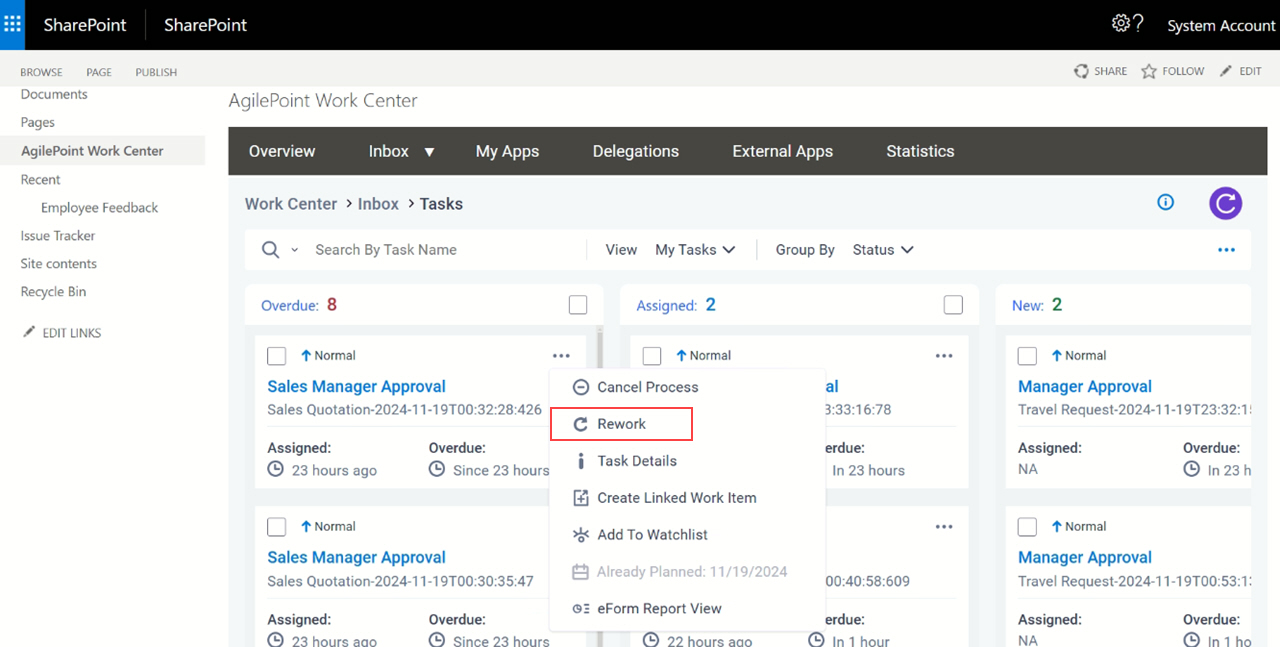Open the BROWSE ribbon tab
This screenshot has width=1280, height=647.
point(42,72)
